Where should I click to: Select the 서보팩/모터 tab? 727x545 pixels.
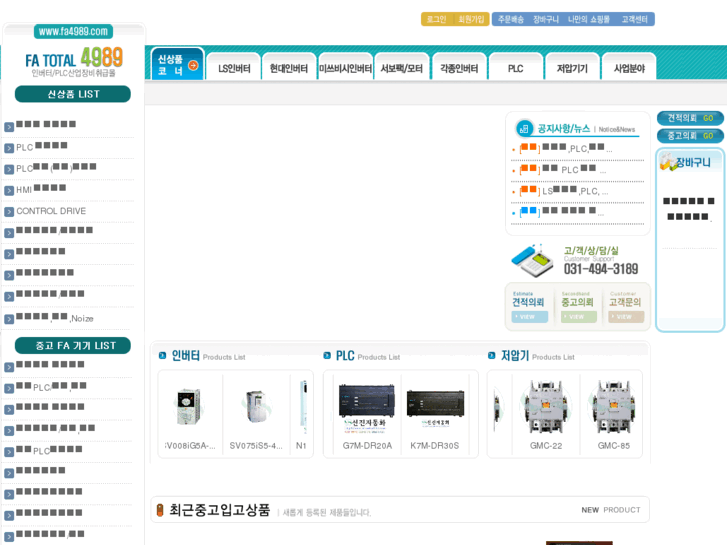[402, 68]
